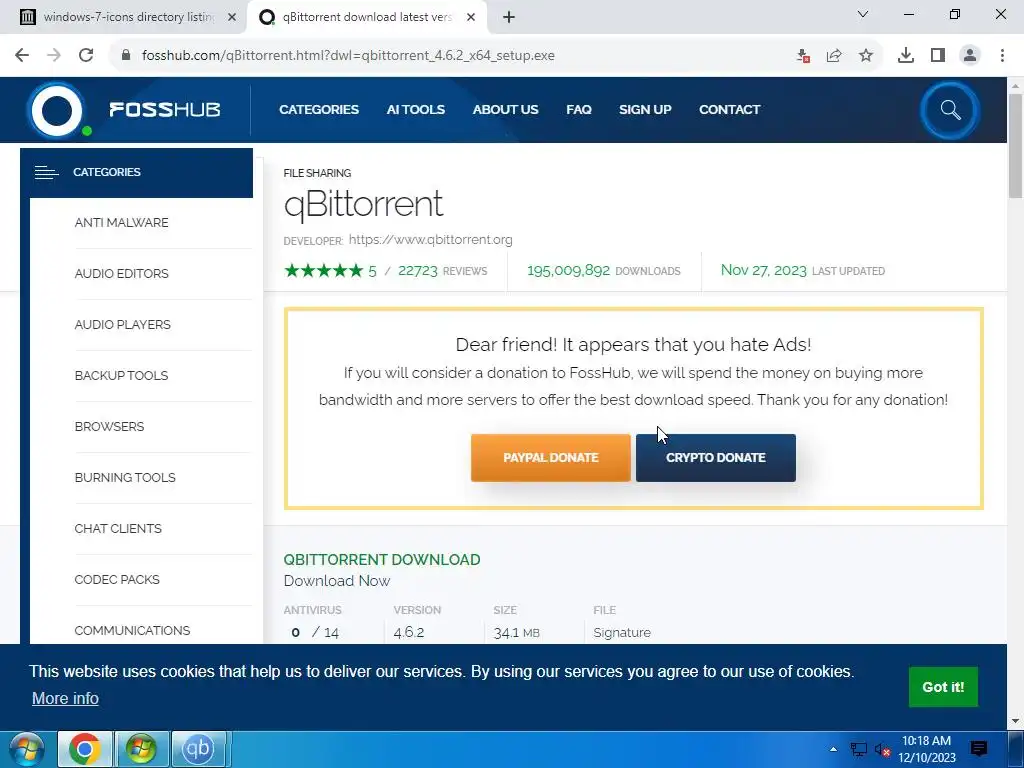The height and width of the screenshot is (768, 1024).
Task: Open a new browser tab with plus
Action: pyautogui.click(x=509, y=18)
